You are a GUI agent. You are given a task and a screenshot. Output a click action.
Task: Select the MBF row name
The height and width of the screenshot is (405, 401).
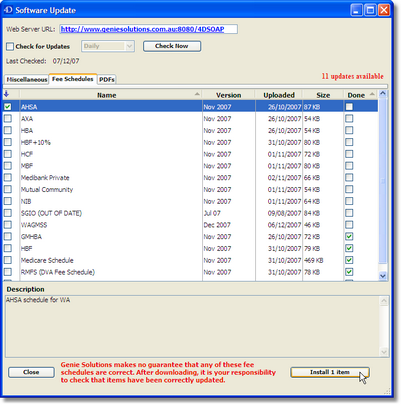(x=27, y=166)
